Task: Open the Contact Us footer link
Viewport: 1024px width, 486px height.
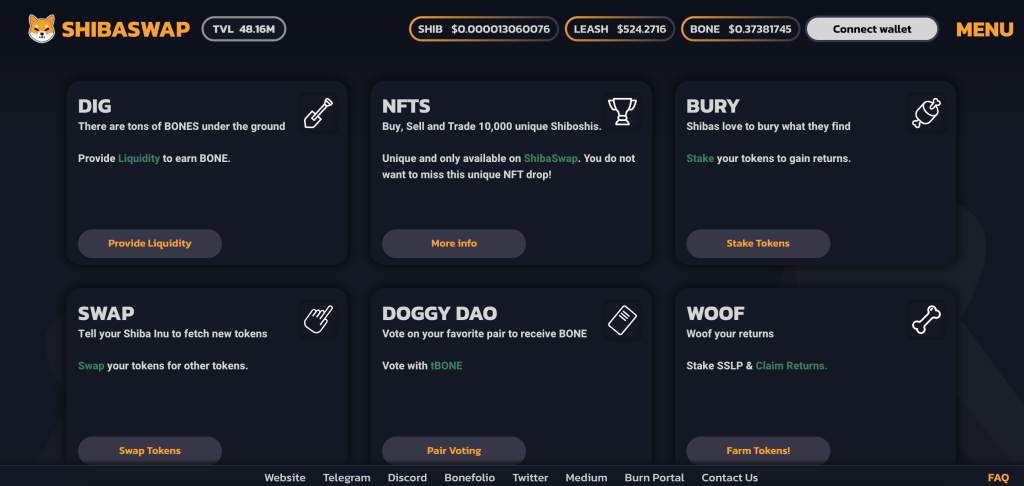Action: 729,478
